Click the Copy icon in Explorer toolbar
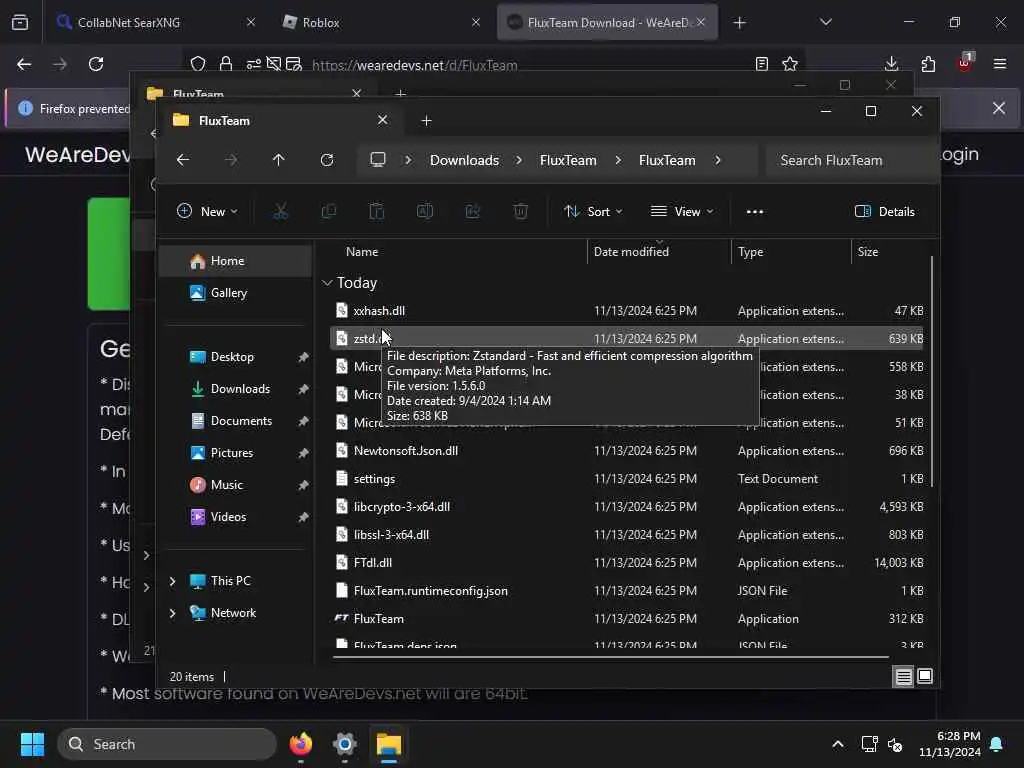This screenshot has height=768, width=1024. pos(328,212)
